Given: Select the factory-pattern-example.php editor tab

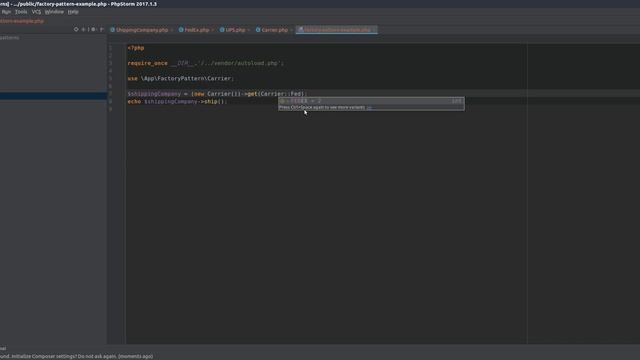Looking at the screenshot, I should coord(337,30).
